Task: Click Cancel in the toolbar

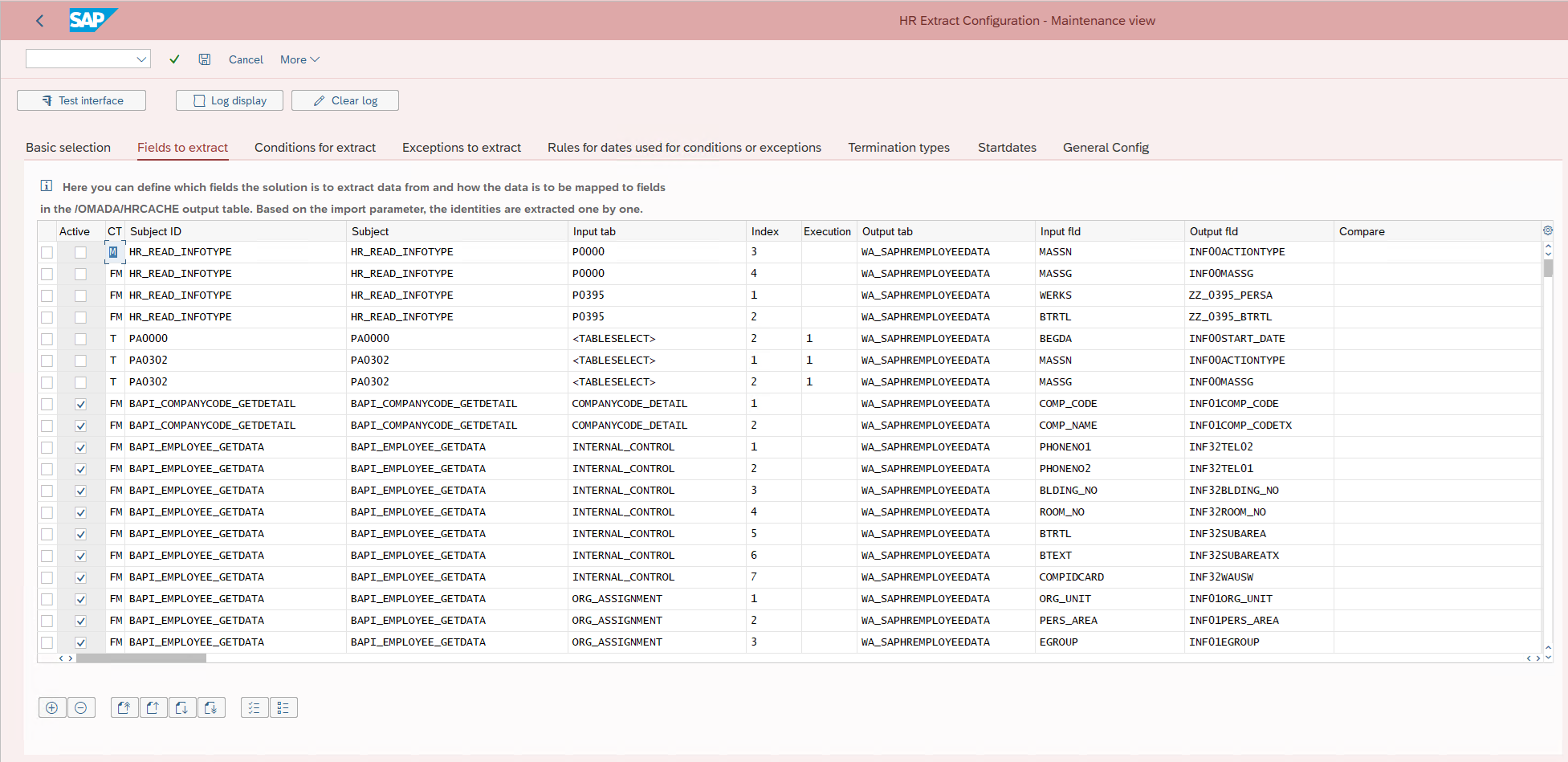Action: point(246,59)
